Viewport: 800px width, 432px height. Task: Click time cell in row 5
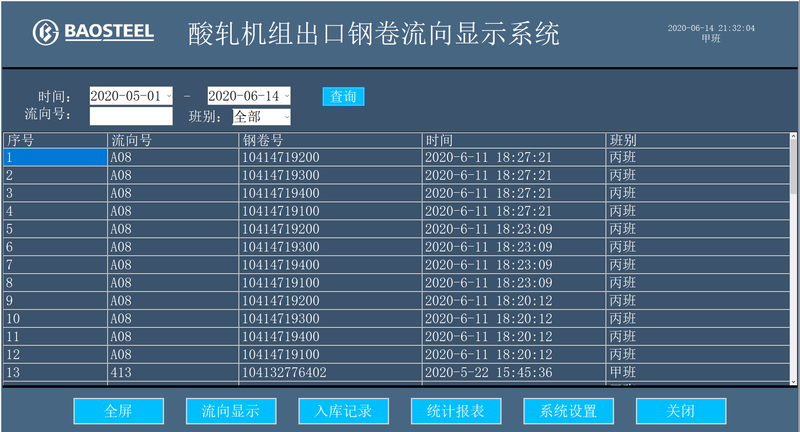click(514, 228)
